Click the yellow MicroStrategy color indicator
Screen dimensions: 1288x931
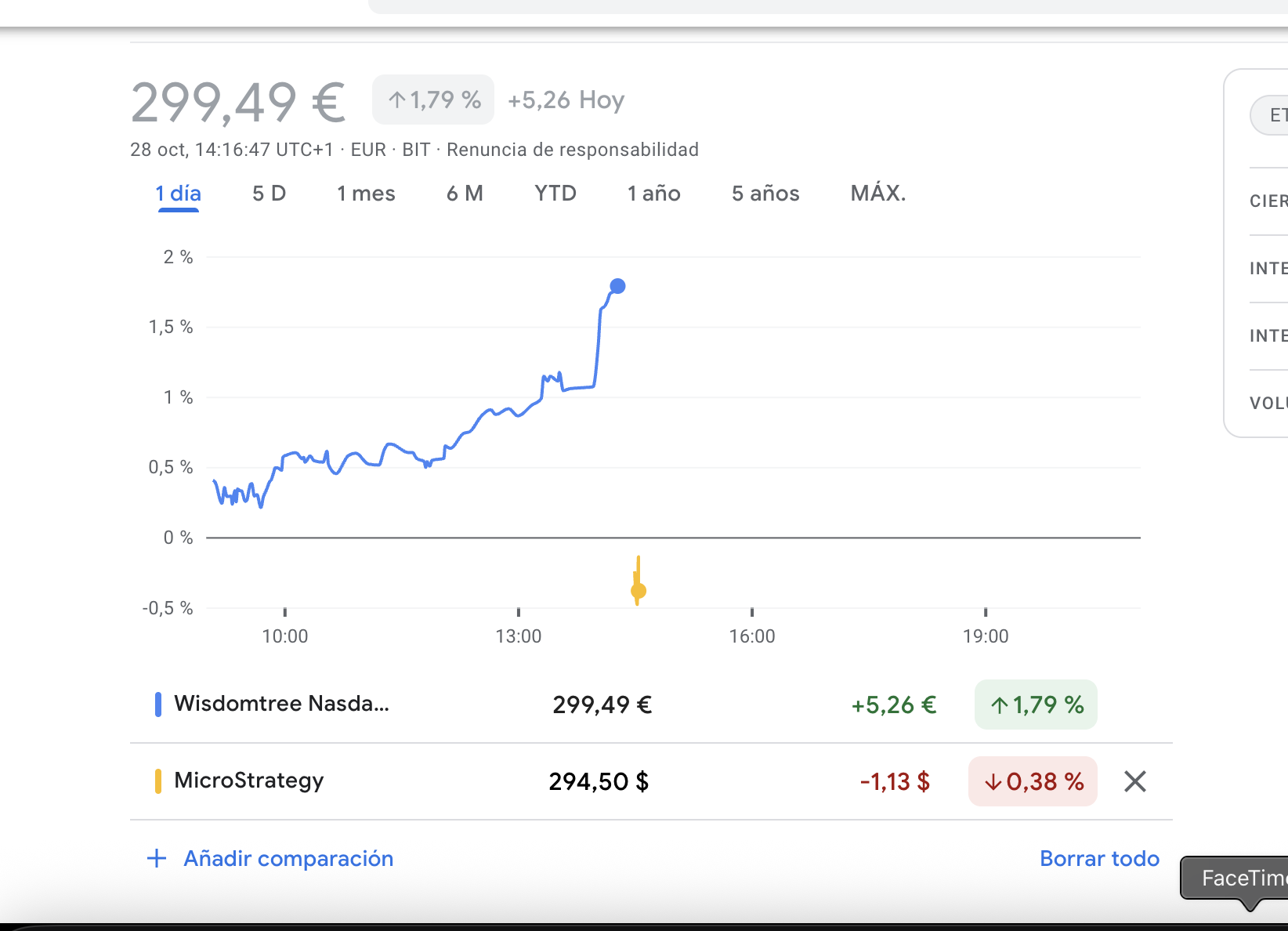point(158,781)
